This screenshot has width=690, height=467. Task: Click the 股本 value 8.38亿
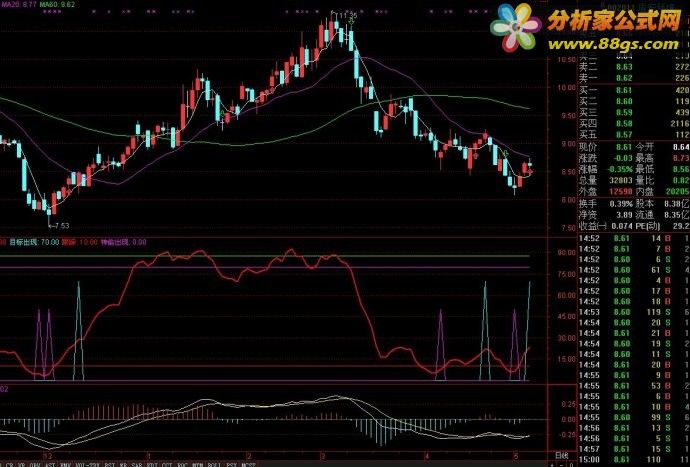coord(678,204)
